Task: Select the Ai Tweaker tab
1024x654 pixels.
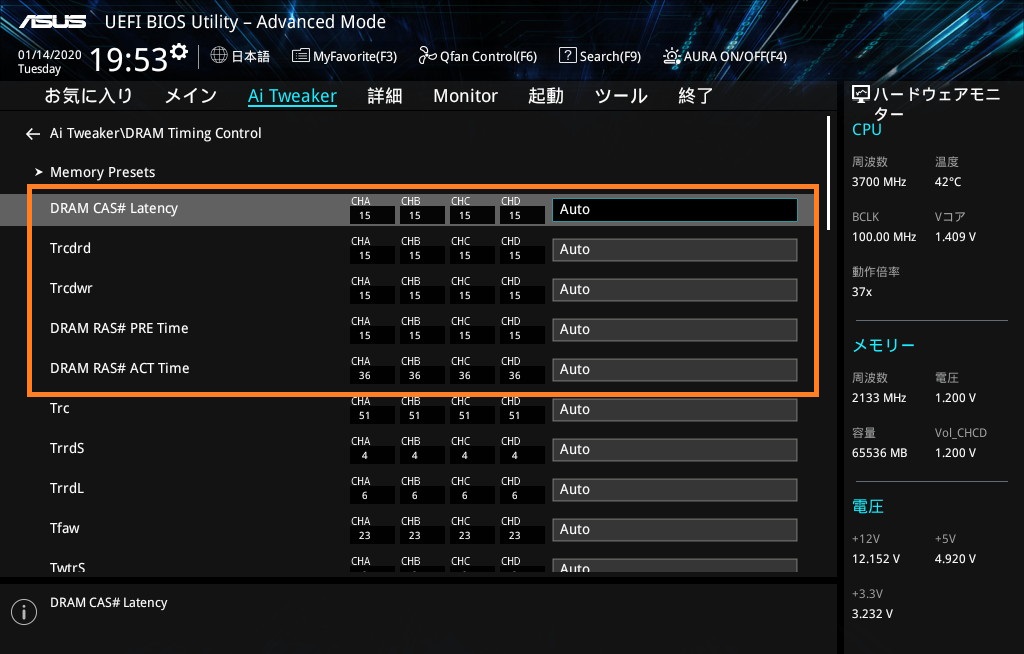Action: (292, 96)
